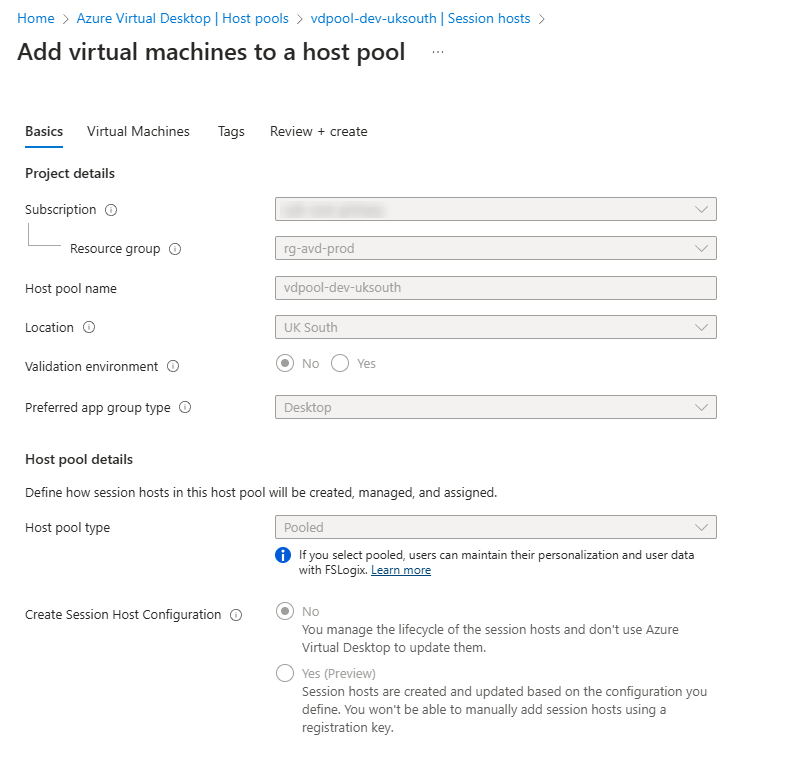The width and height of the screenshot is (798, 779).
Task: Click the Subscription info icon
Action: pyautogui.click(x=111, y=210)
